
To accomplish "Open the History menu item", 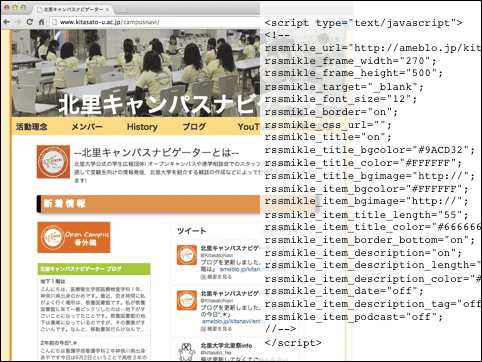I will [x=142, y=127].
